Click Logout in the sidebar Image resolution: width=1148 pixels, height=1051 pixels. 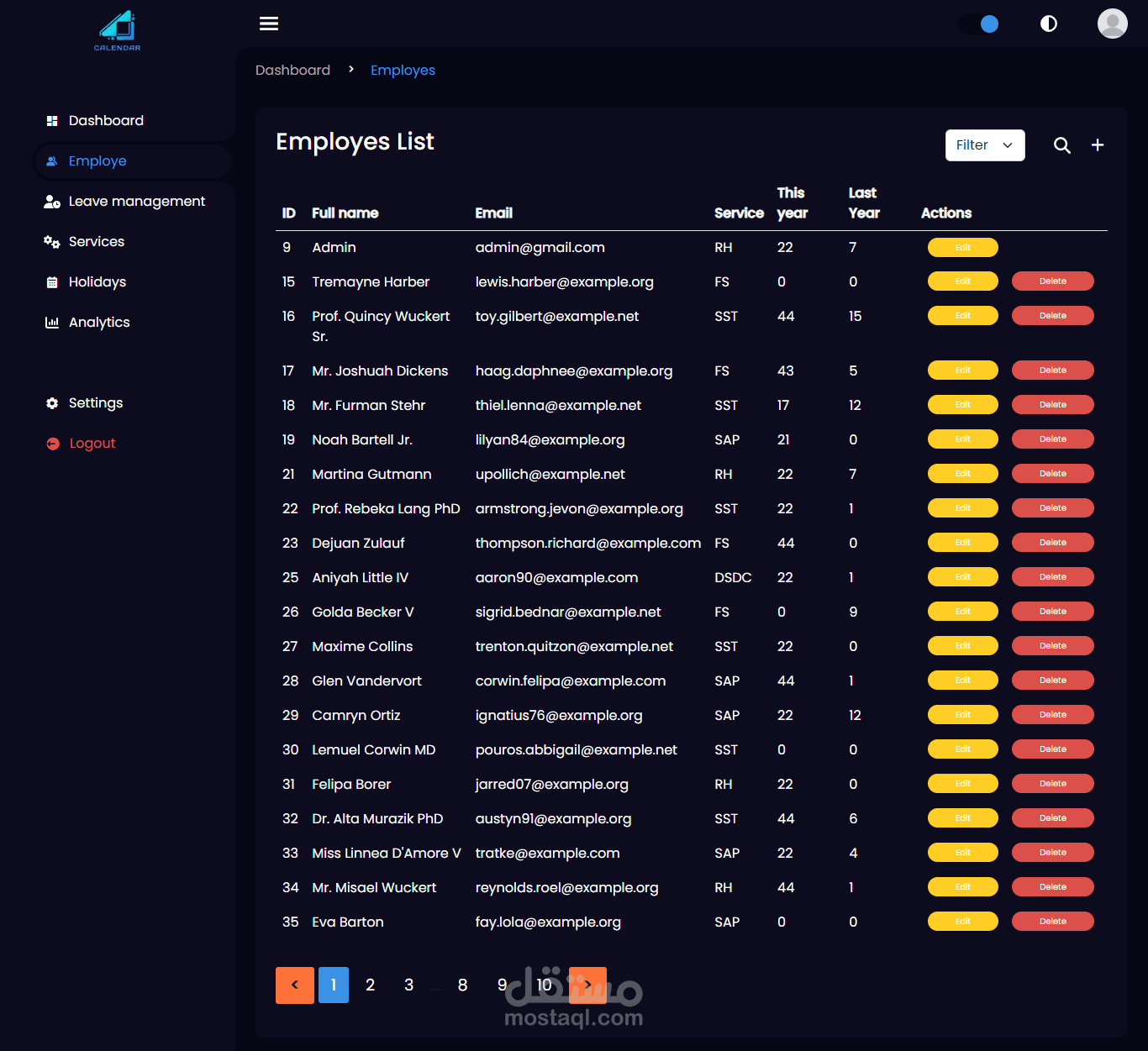92,444
